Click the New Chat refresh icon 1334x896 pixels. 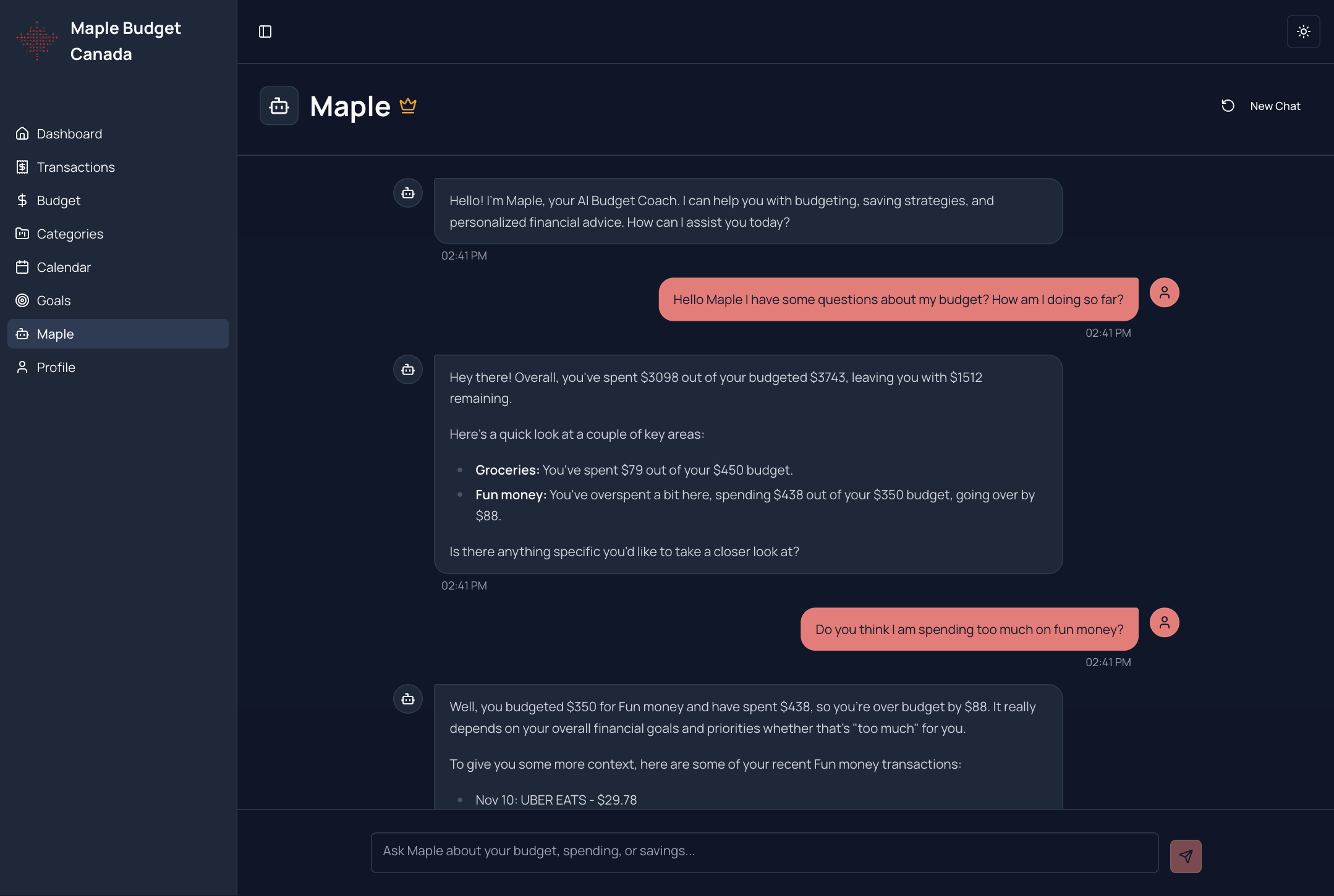tap(1228, 106)
